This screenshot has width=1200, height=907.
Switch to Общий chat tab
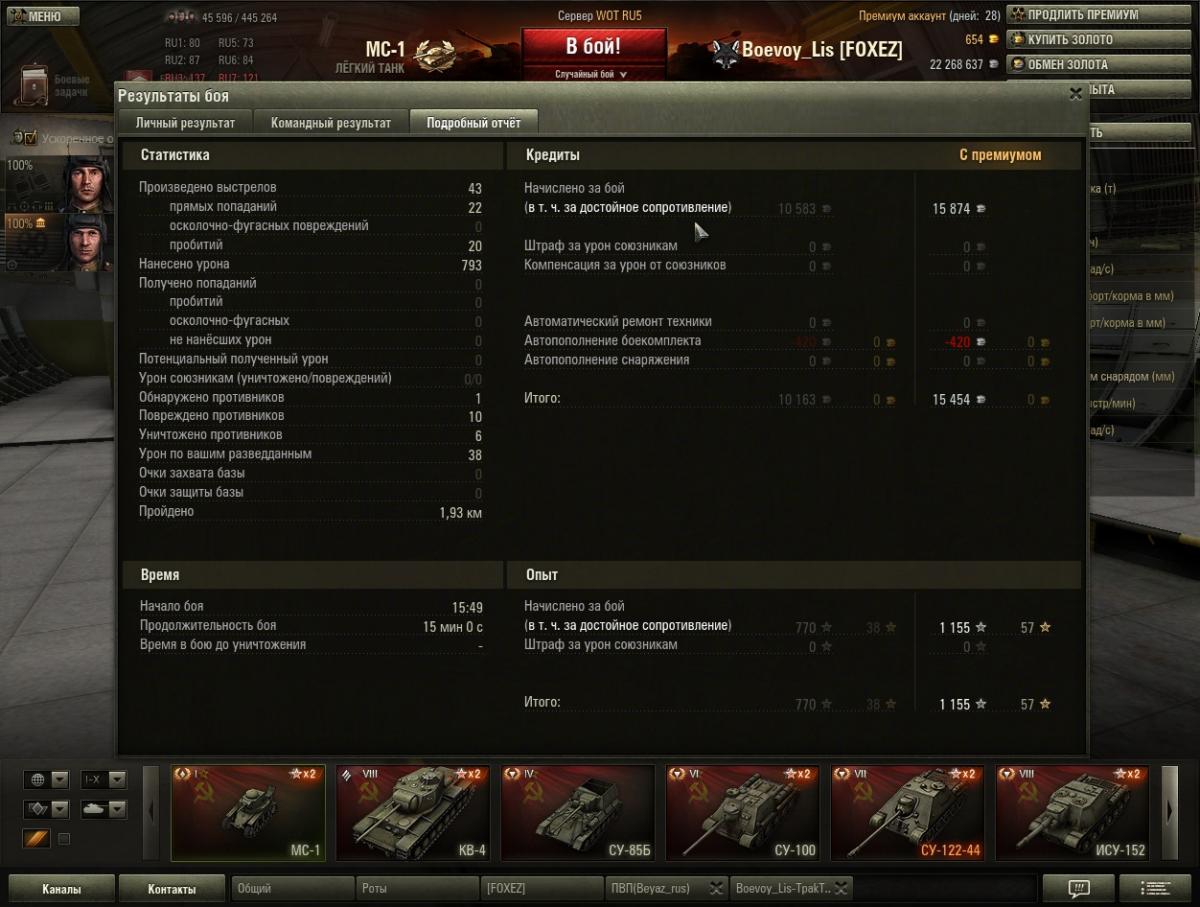click(293, 888)
